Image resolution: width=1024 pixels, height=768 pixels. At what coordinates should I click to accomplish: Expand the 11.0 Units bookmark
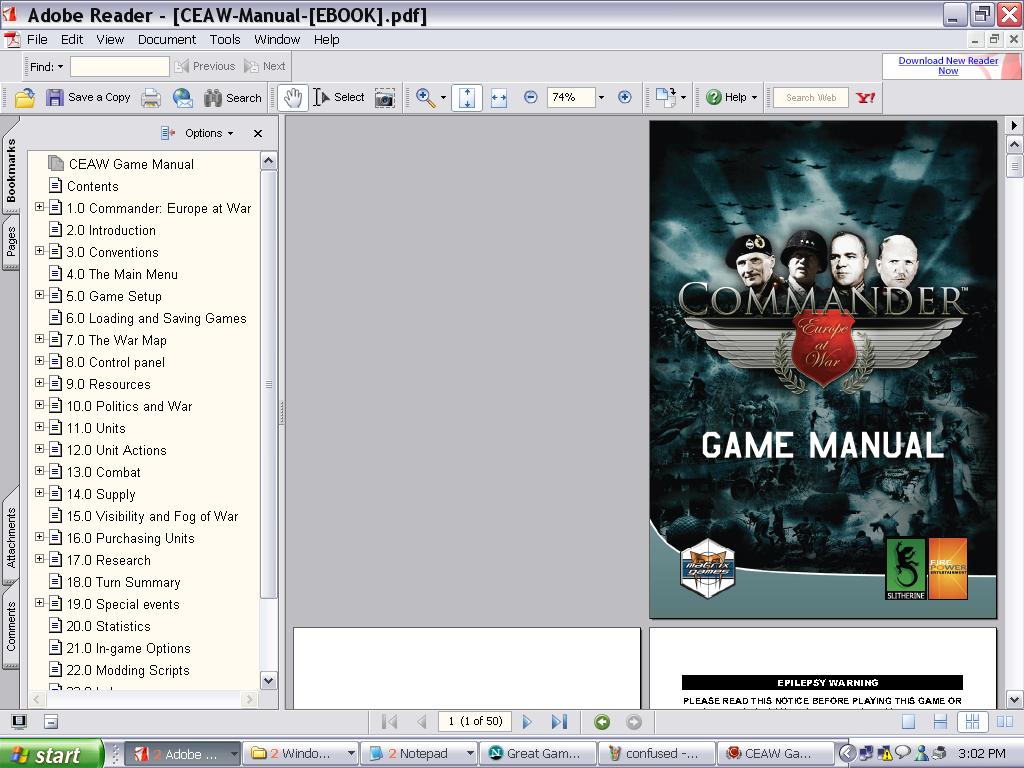pyautogui.click(x=40, y=427)
